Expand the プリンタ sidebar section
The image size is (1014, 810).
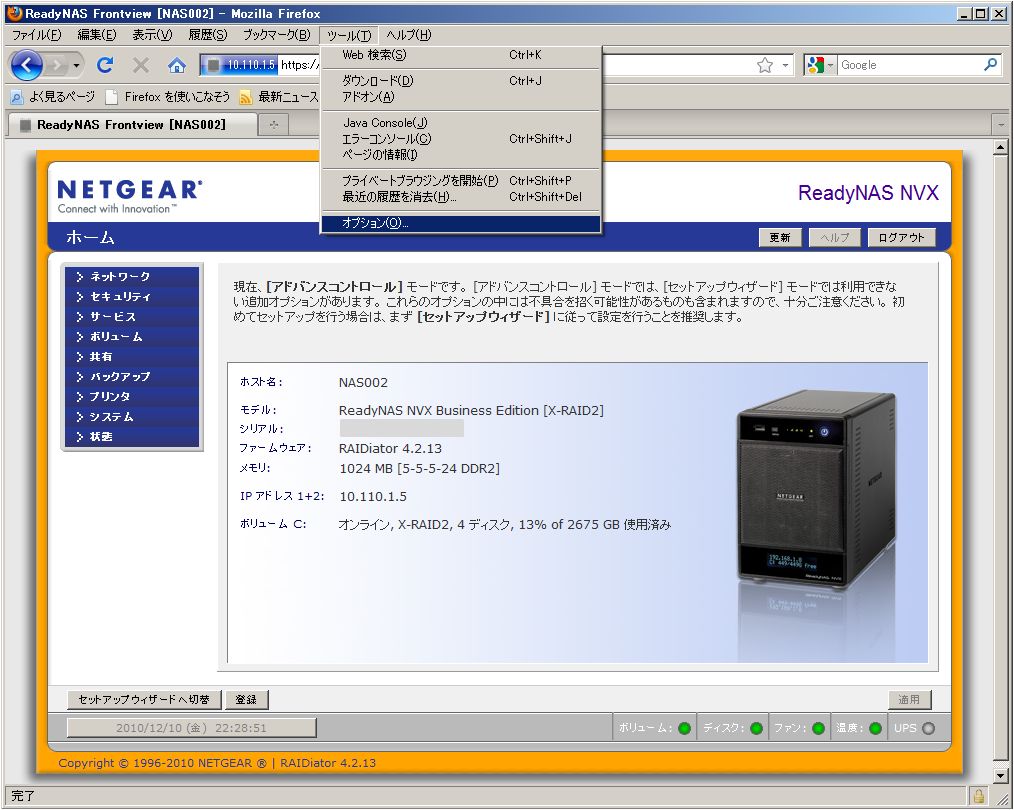pos(132,397)
